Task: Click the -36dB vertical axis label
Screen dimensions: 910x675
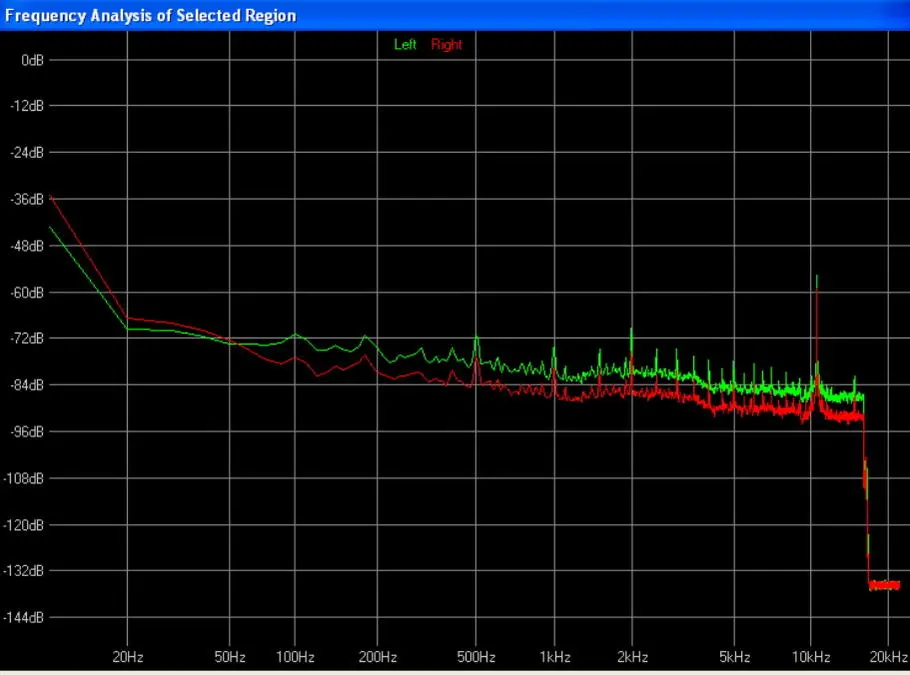Action: point(28,199)
